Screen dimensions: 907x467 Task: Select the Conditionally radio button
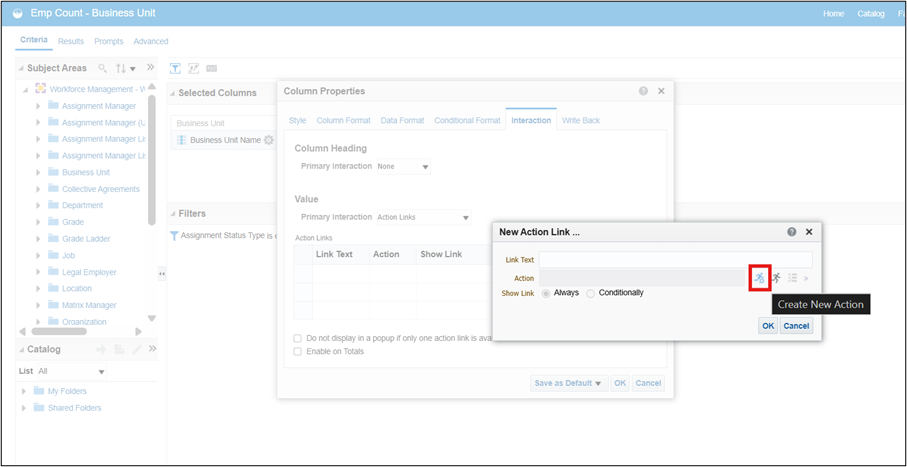coord(591,293)
